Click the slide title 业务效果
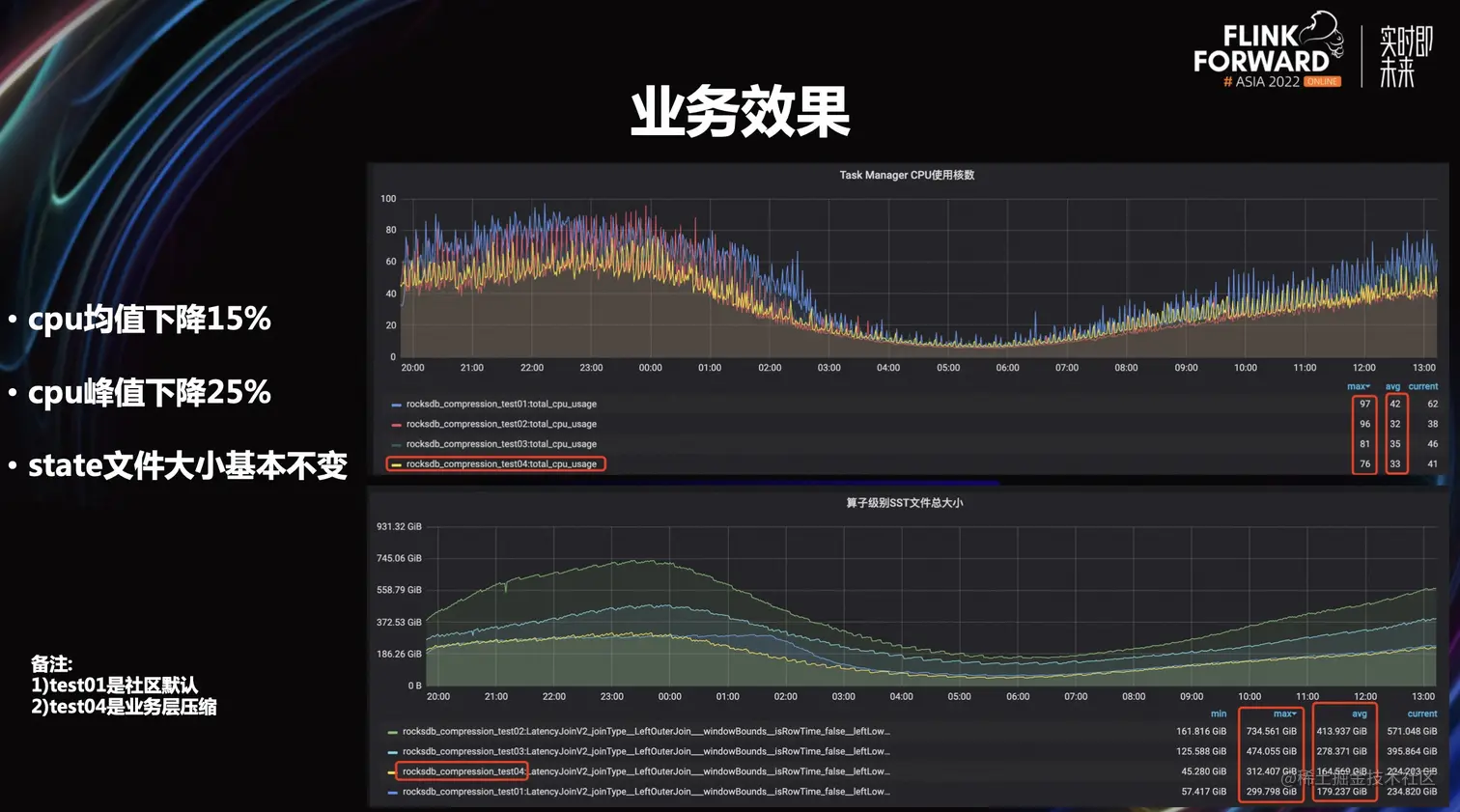Image resolution: width=1460 pixels, height=812 pixels. (741, 111)
